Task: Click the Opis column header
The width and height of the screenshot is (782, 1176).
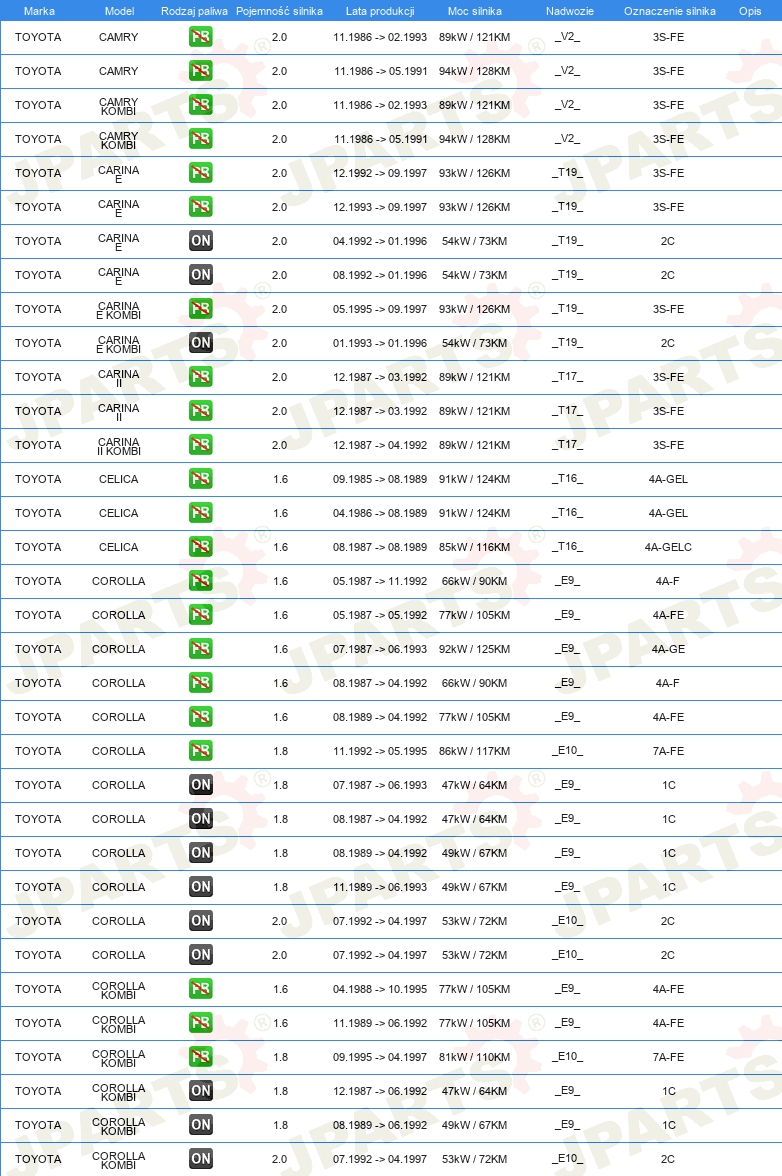Action: click(x=750, y=11)
